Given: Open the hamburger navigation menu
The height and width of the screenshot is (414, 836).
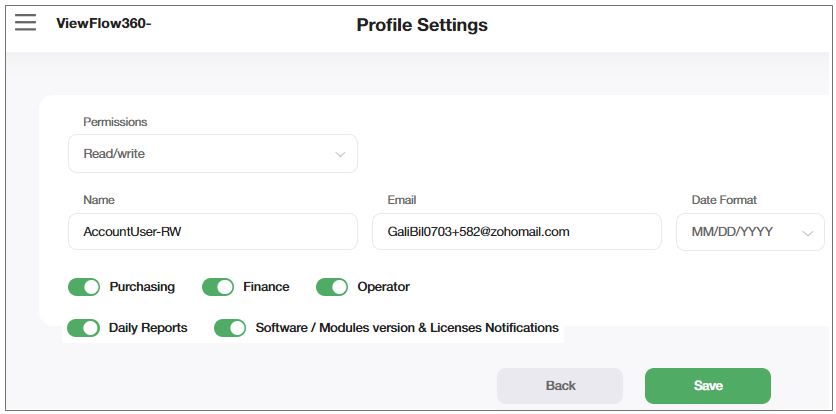Looking at the screenshot, I should click(25, 23).
